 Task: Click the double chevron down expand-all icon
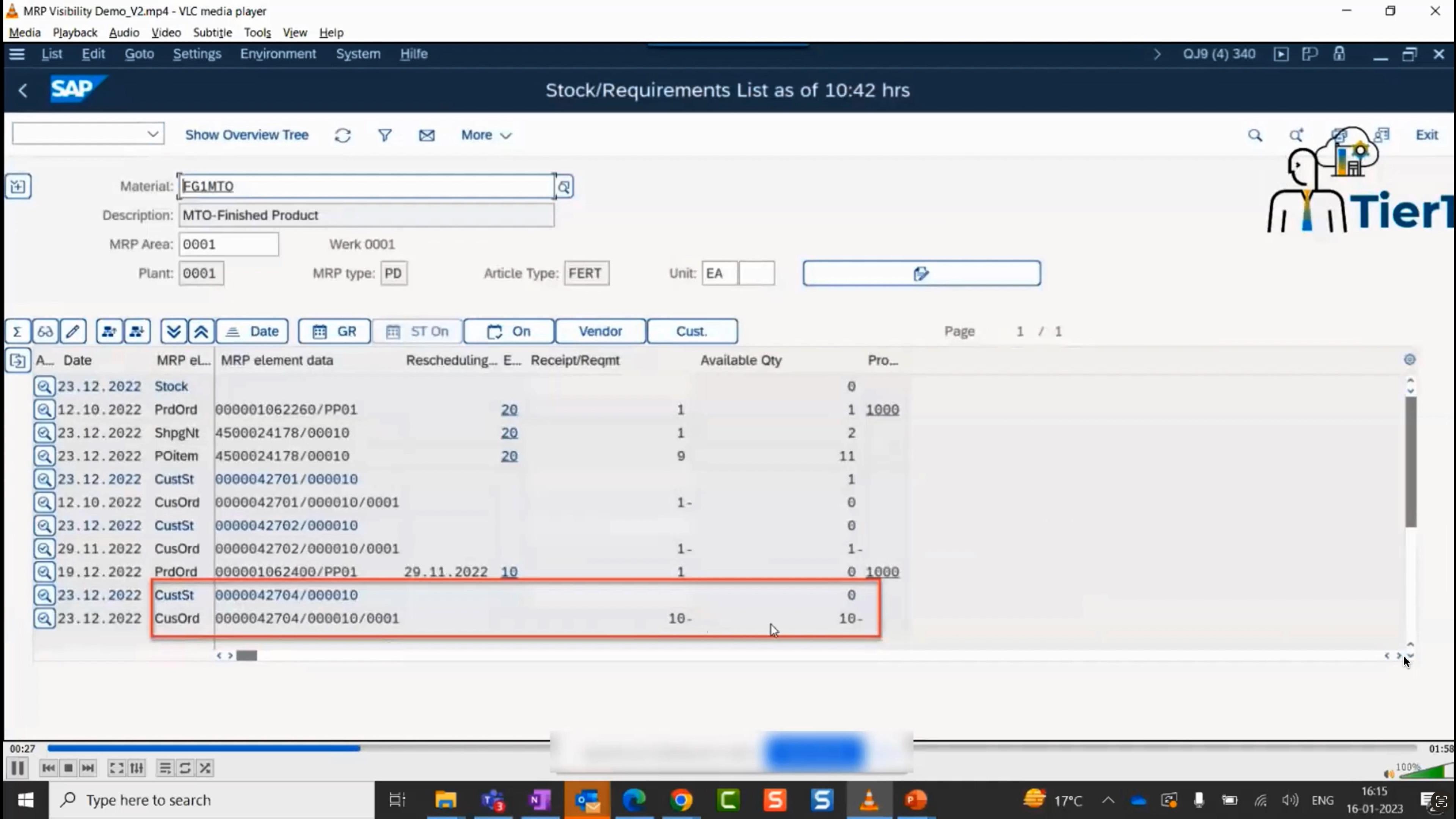[174, 331]
